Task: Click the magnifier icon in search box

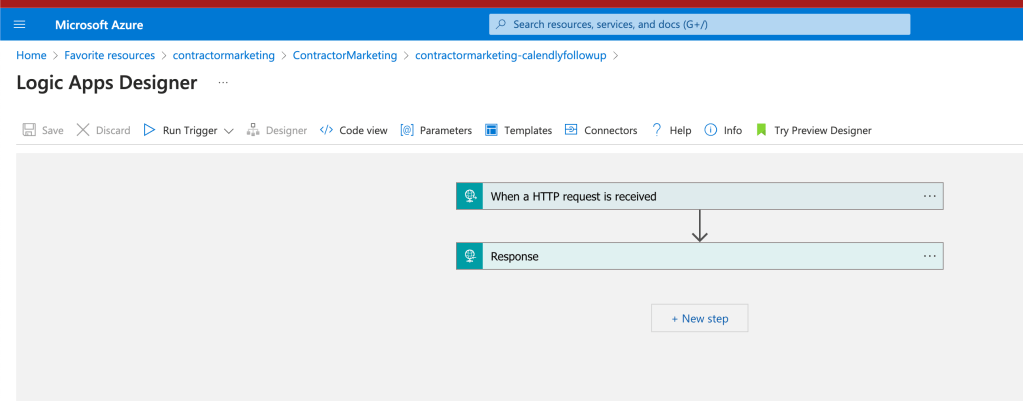Action: (x=501, y=24)
